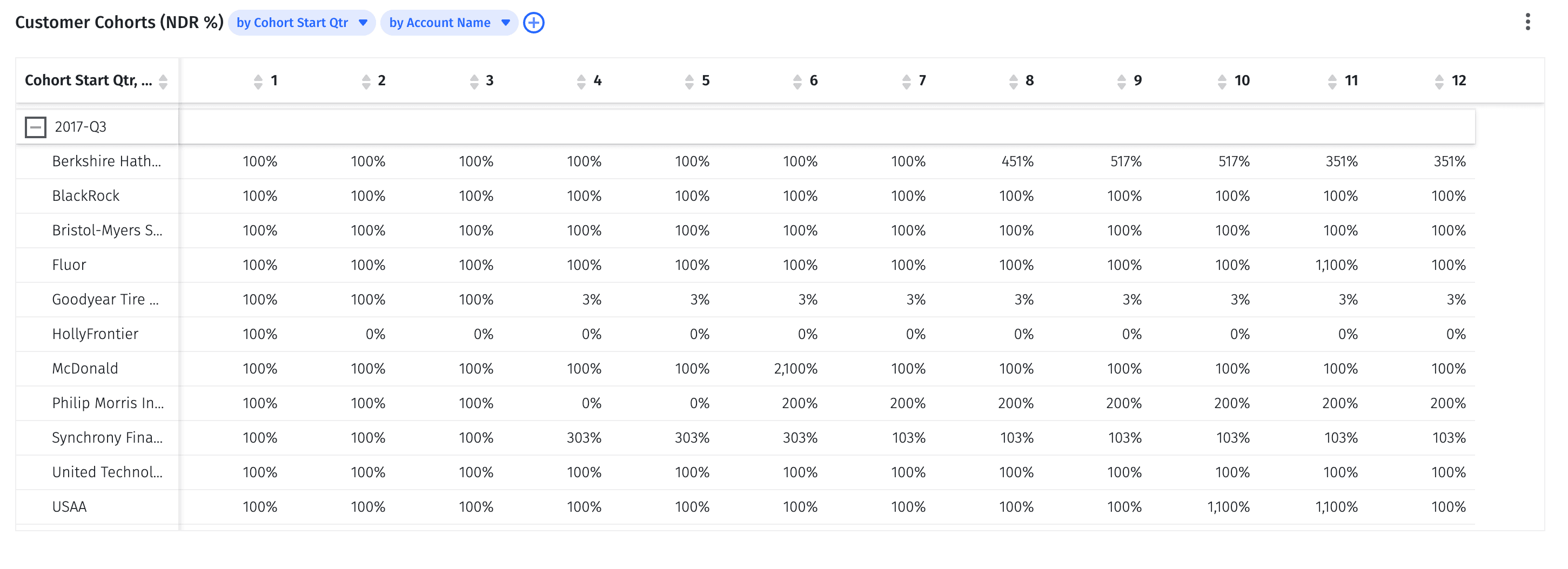Sort the table by column 1
Screen dimensions: 1568x569
pyautogui.click(x=258, y=80)
